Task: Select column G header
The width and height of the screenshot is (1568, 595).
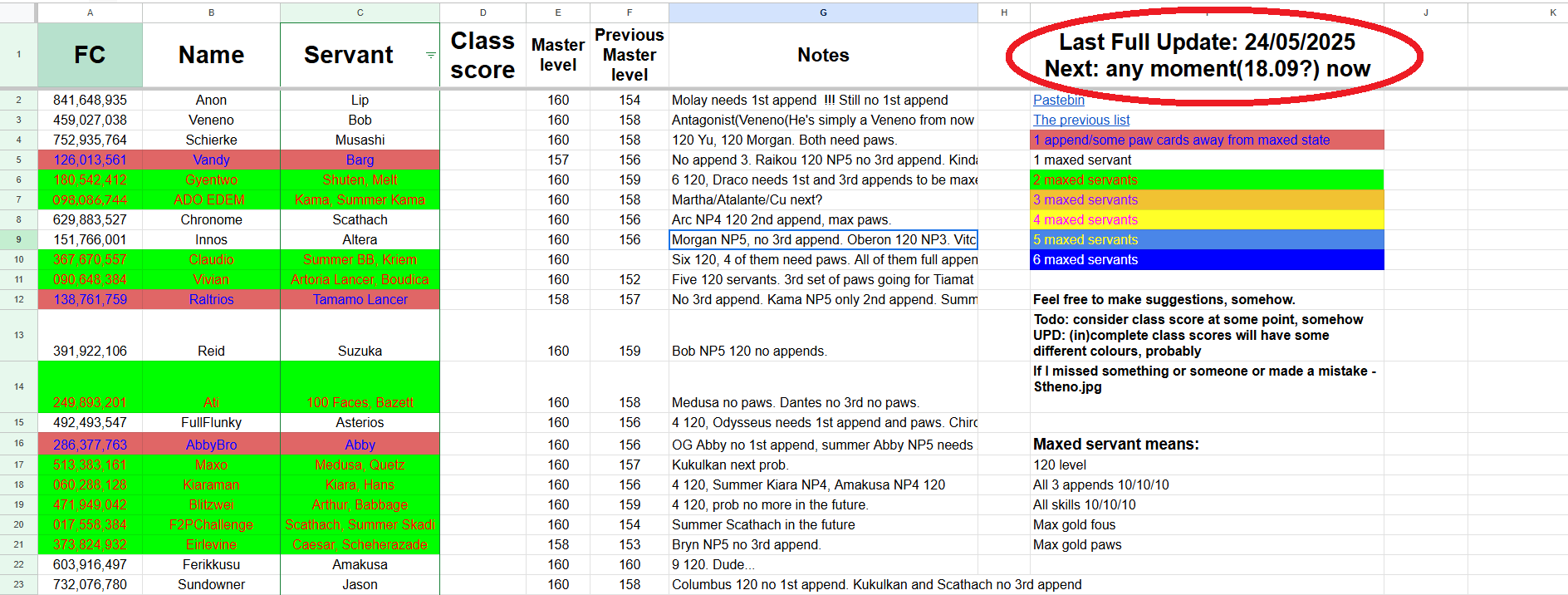Action: (x=823, y=12)
